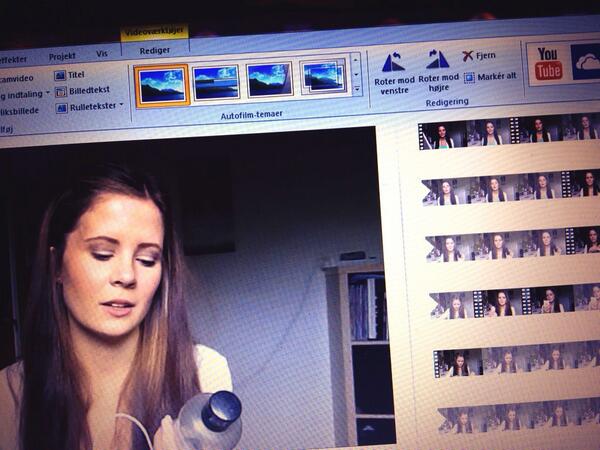
Task: Expand the Autofilm themes gallery
Action: (357, 89)
